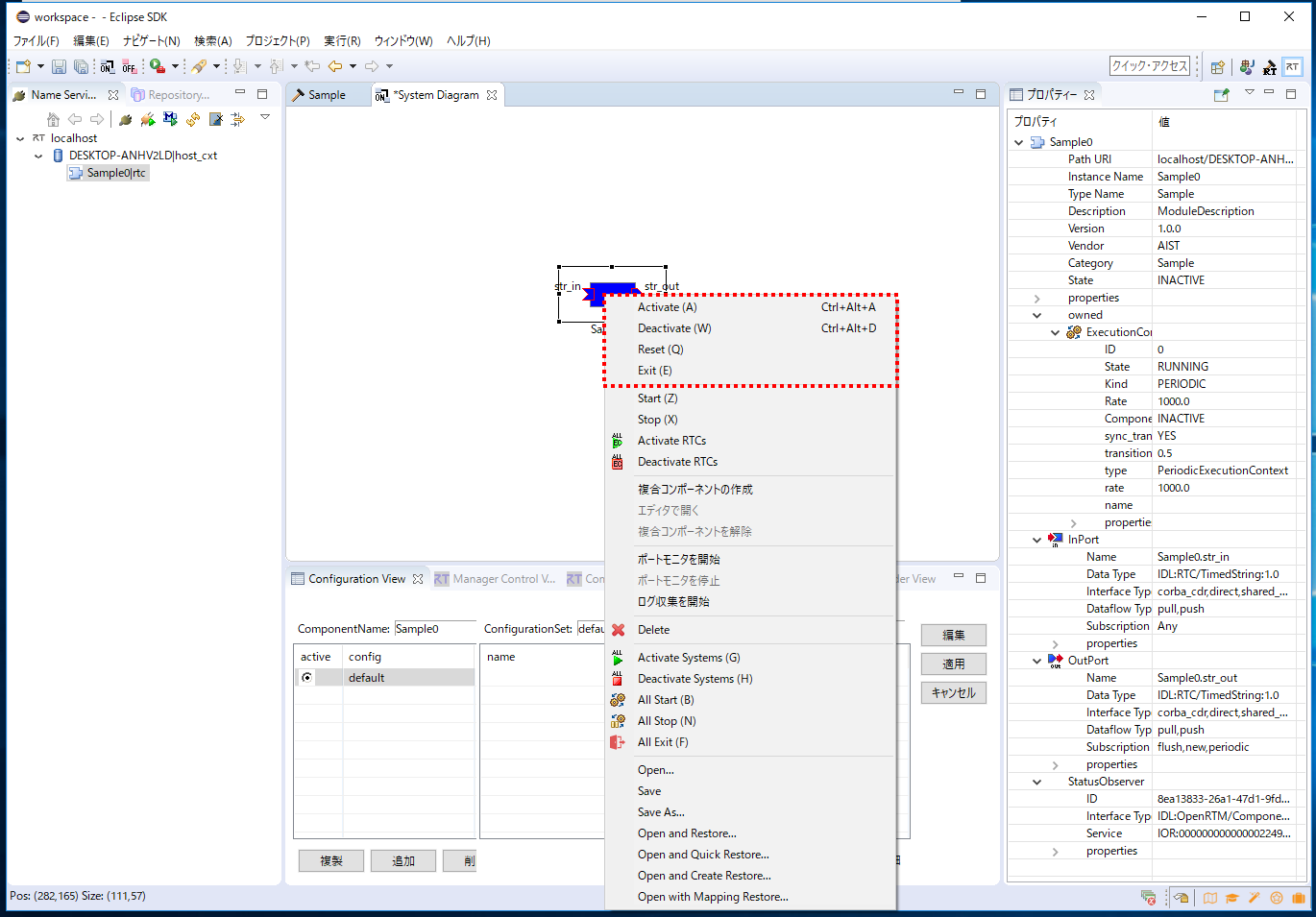Collapse the DESKTOP-ANHV2LD|host_cxt node
Image resolution: width=1316 pixels, height=917 pixels.
coord(38,156)
